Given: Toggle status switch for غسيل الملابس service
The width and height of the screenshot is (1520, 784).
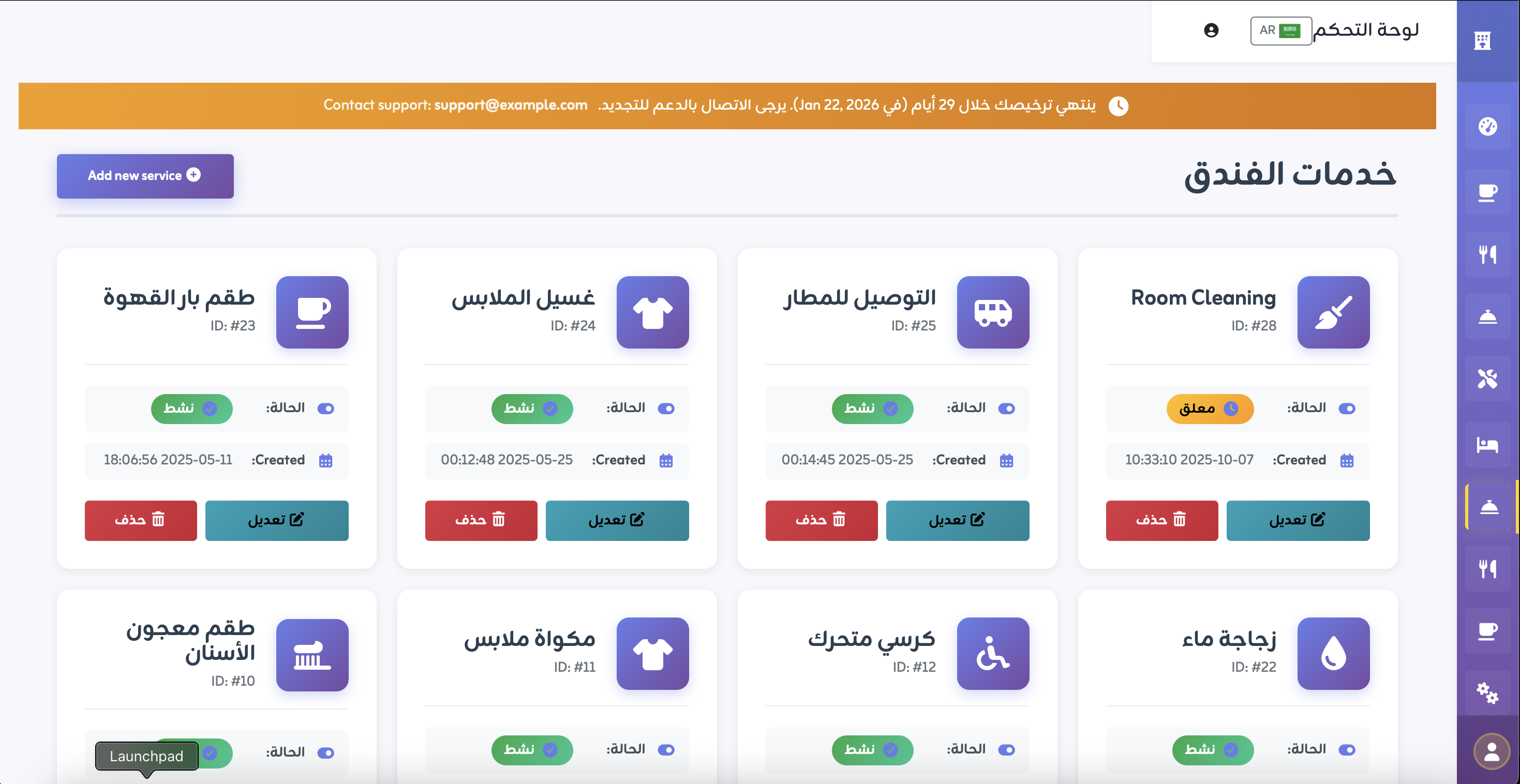Looking at the screenshot, I should coord(667,408).
